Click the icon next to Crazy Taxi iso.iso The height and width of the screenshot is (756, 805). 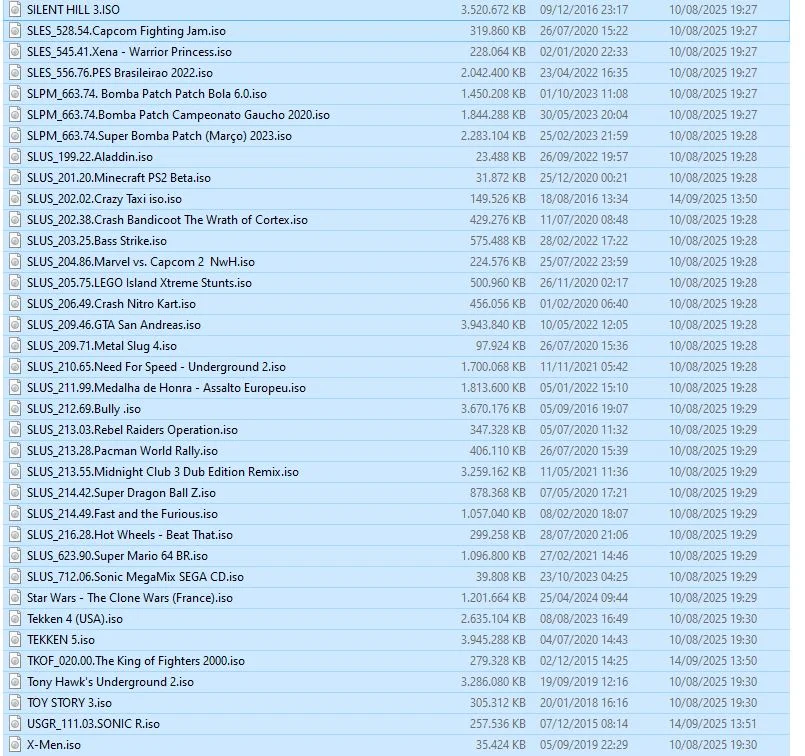(x=14, y=198)
